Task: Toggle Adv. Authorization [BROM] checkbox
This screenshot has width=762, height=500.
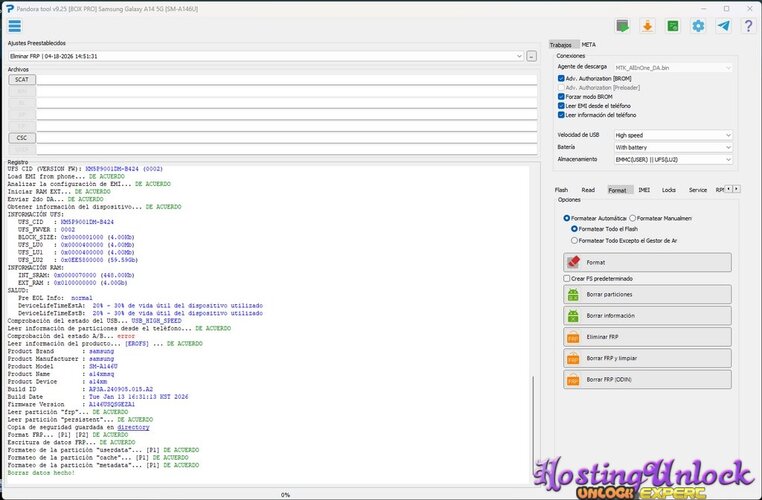Action: (561, 78)
